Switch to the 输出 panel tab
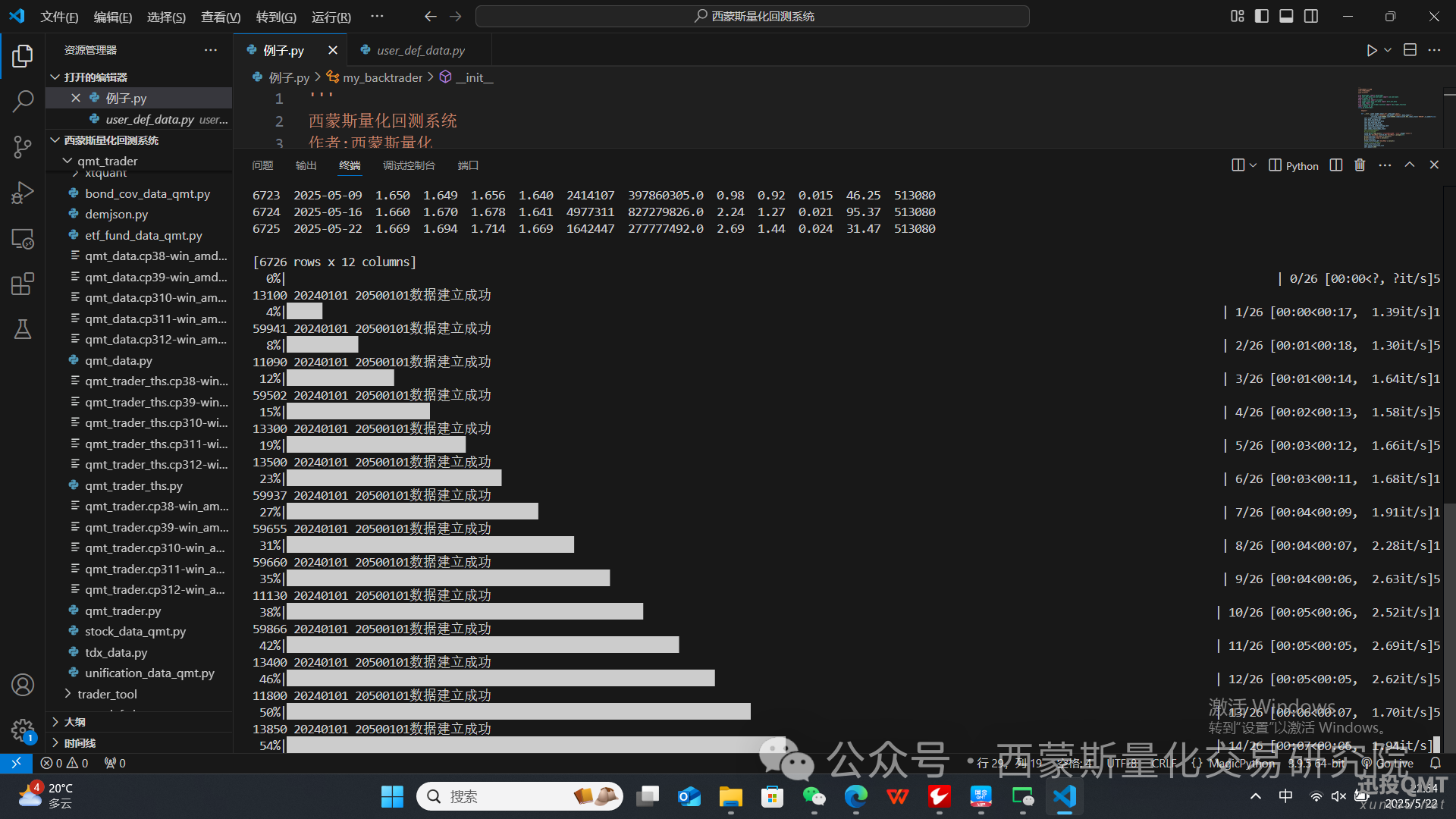Screen dimensions: 1456x819 [306, 165]
